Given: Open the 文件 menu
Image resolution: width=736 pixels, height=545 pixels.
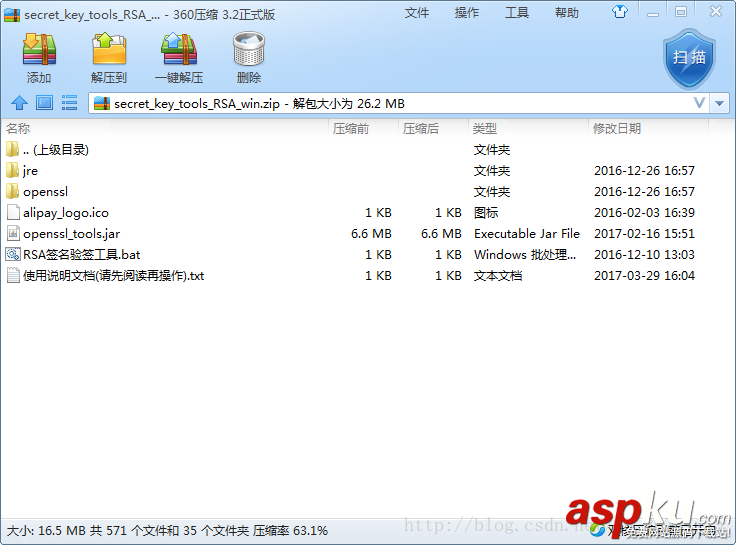Looking at the screenshot, I should (x=417, y=13).
